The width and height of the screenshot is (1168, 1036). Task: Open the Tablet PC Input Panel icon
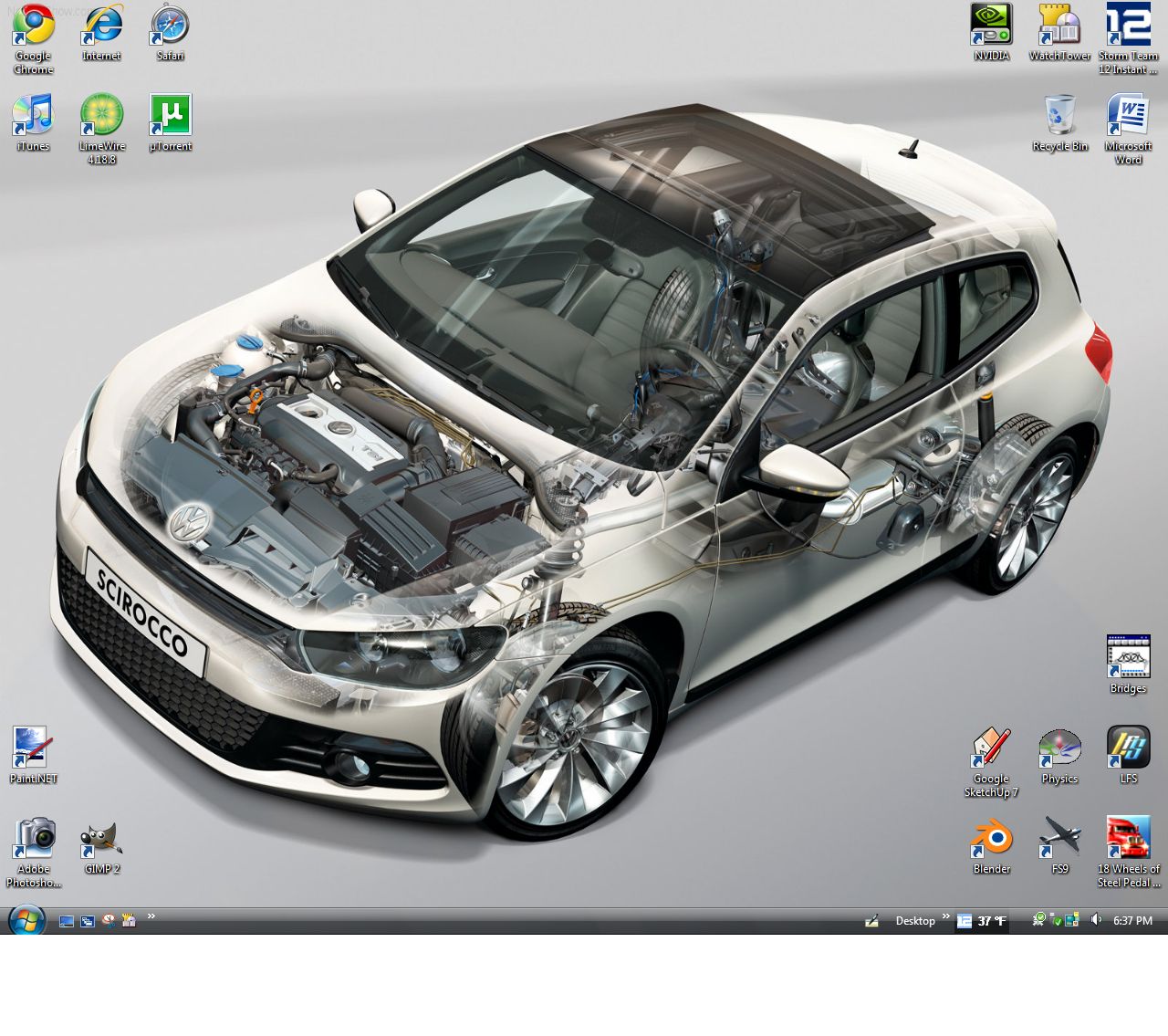(871, 921)
